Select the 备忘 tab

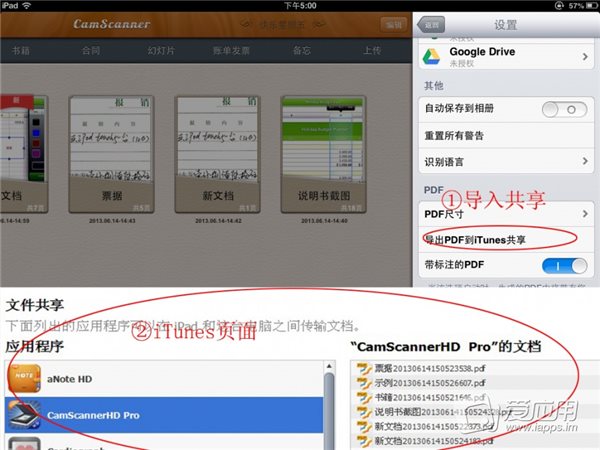(302, 51)
